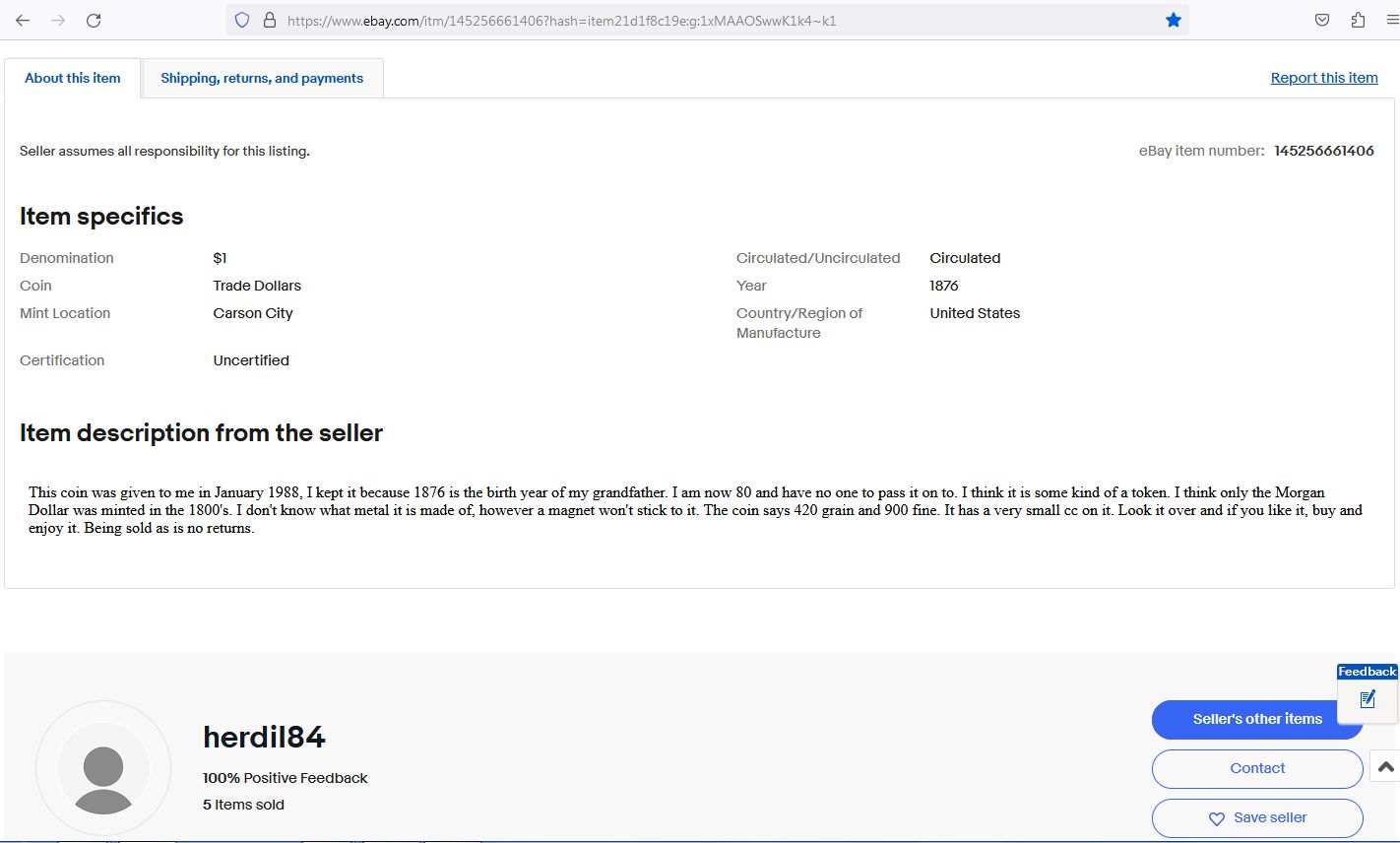Click the tracking protection shield icon
Viewport: 1400px width, 843px height.
[x=242, y=20]
